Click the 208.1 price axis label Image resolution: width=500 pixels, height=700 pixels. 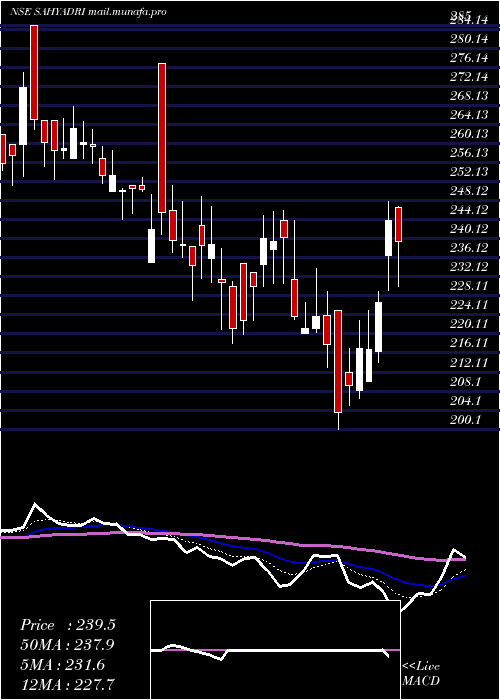tap(466, 382)
